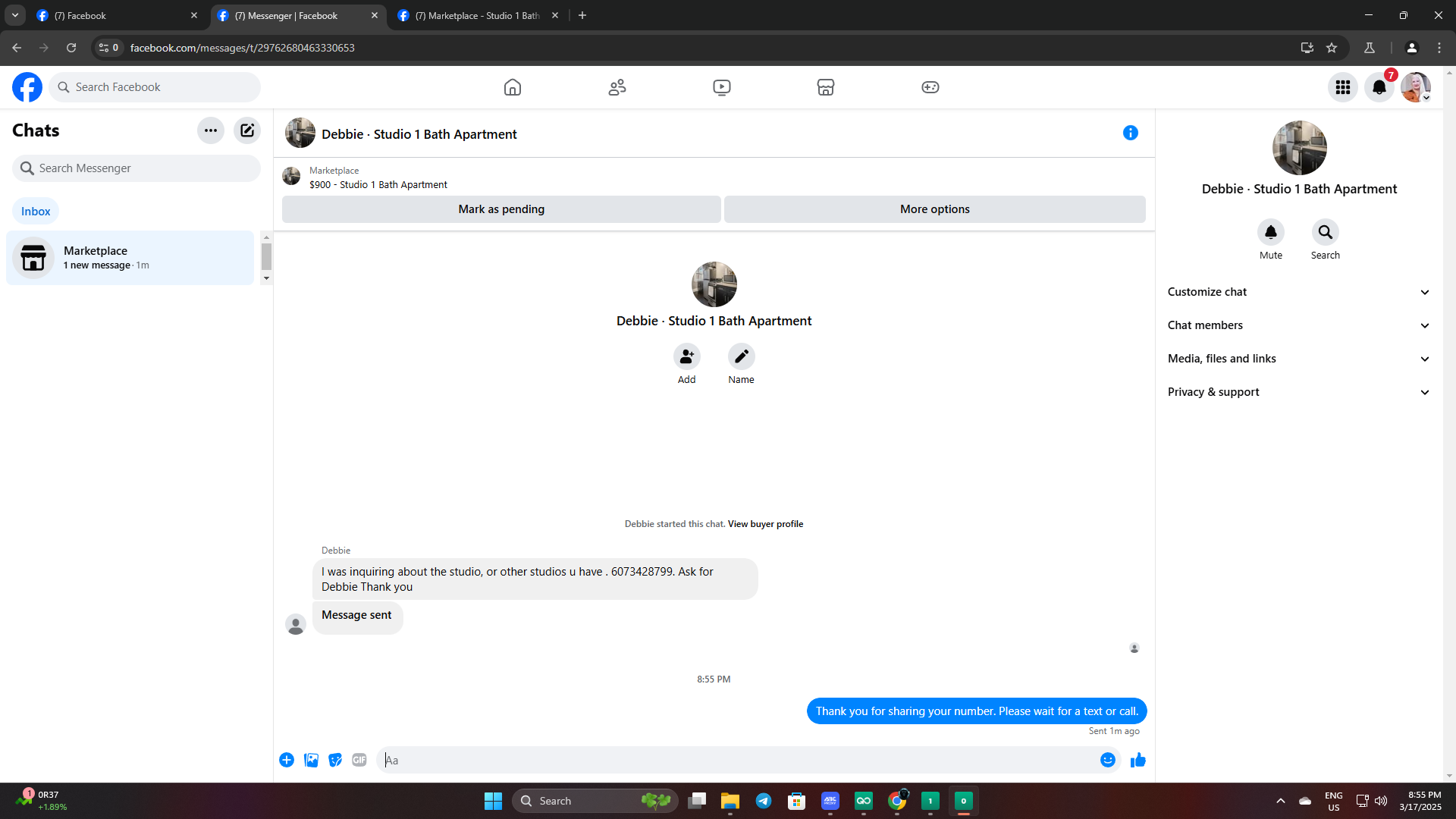Click Mark as pending button
The height and width of the screenshot is (819, 1456).
coord(501,209)
